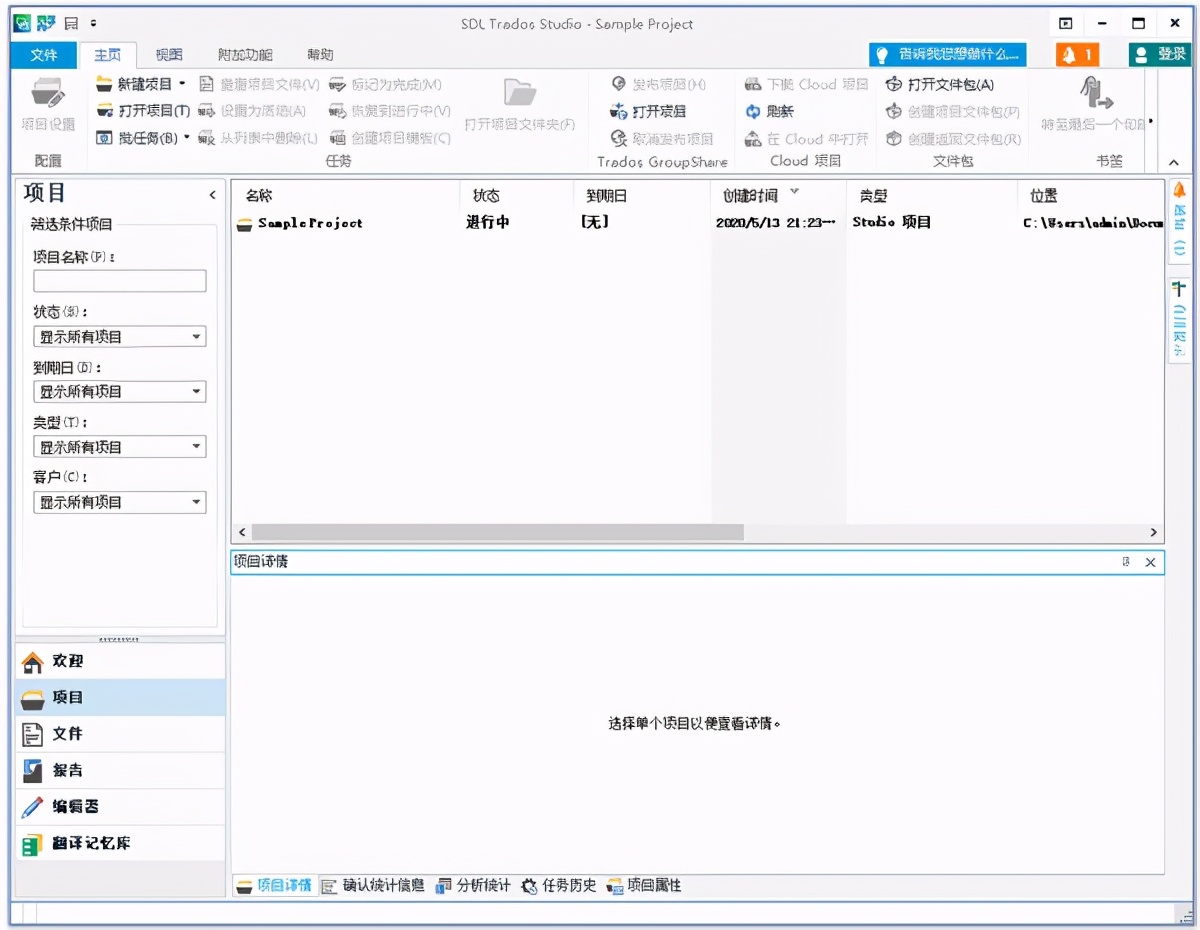Collapse the 项目 filter panel with the < arrow
Viewport: 1200px width, 930px height.
[x=212, y=195]
